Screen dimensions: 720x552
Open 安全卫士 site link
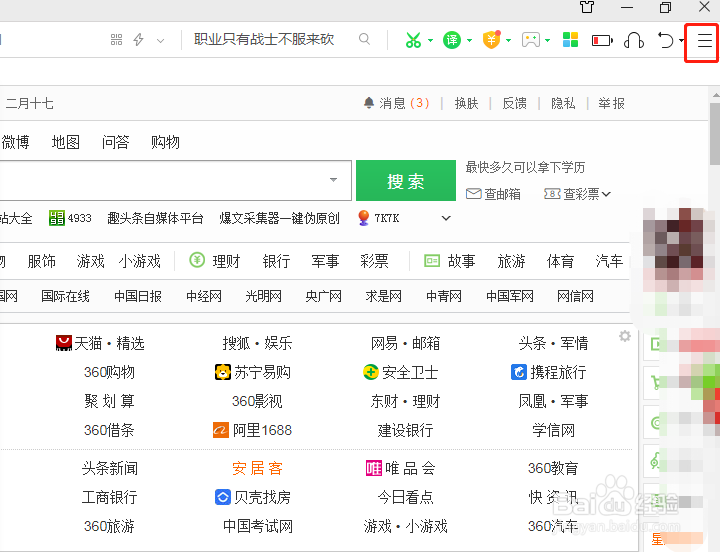400,372
